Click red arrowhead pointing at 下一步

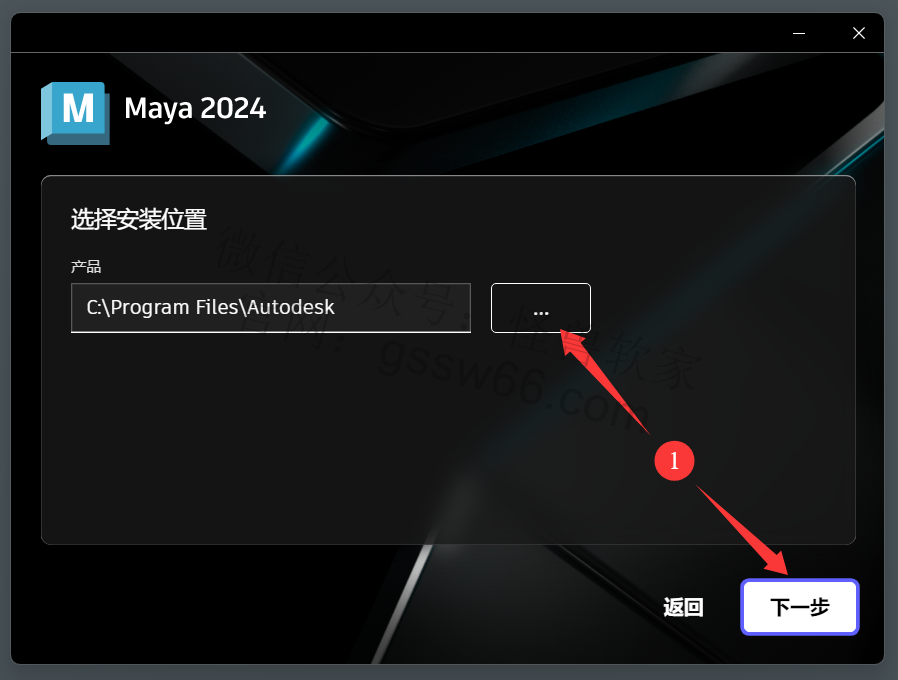[777, 563]
